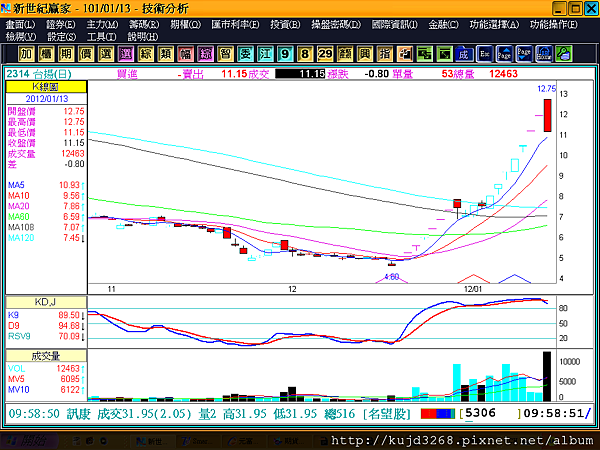Open the yellow 選 toolbar button
The height and width of the screenshot is (450, 600).
pos(106,54)
